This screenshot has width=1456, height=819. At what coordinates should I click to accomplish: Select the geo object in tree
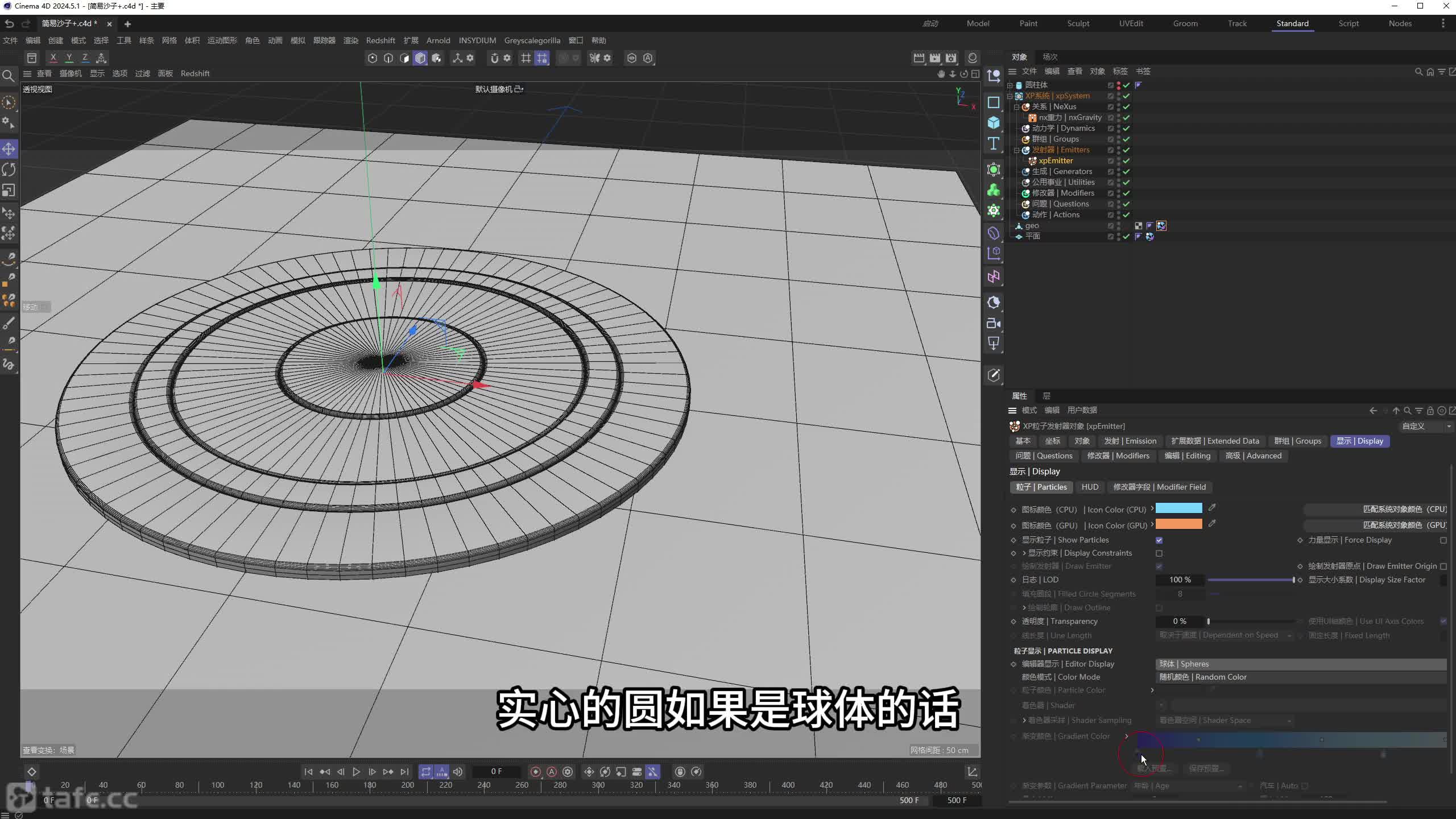[x=1032, y=226]
